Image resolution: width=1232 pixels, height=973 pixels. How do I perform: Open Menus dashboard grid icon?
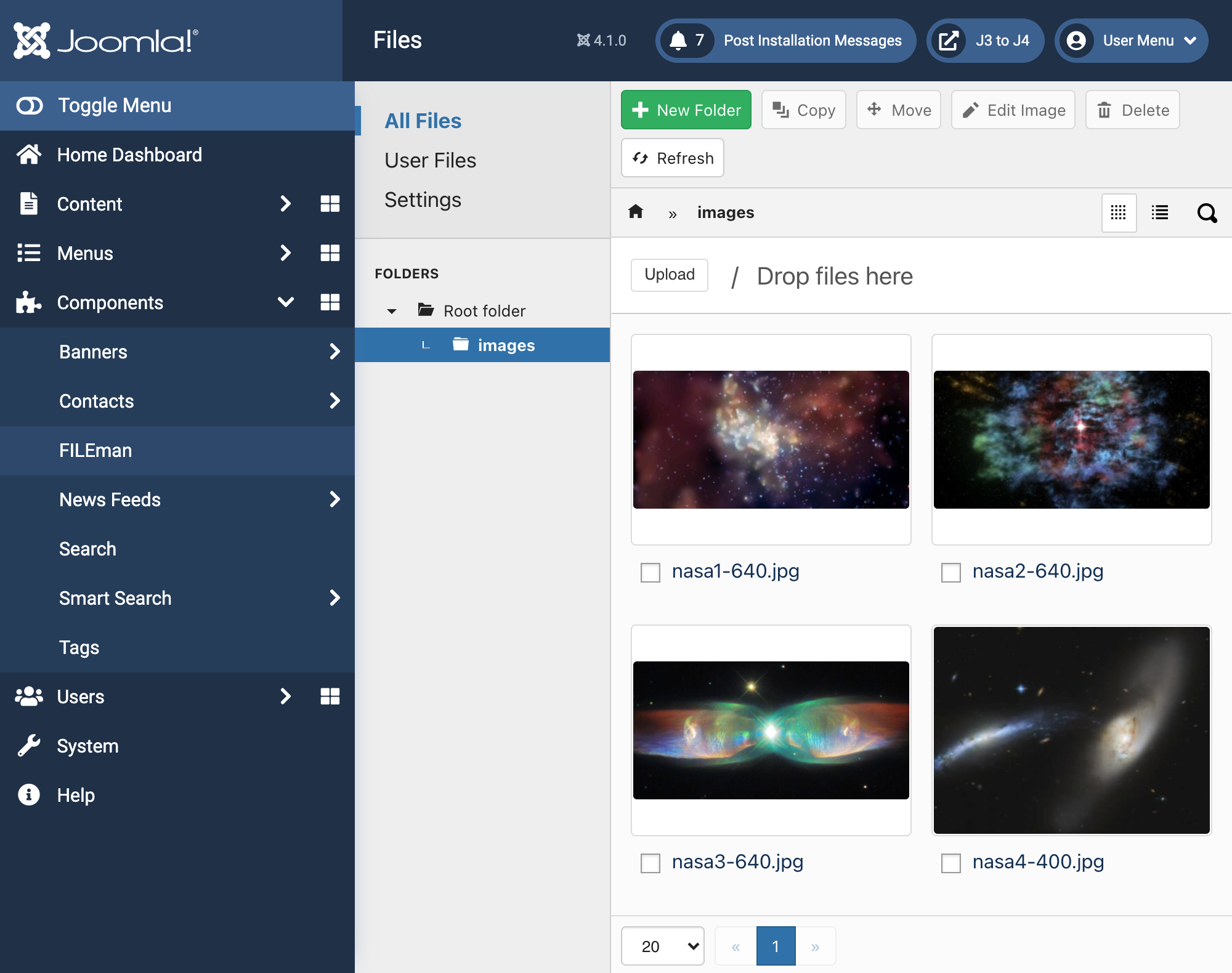click(330, 253)
